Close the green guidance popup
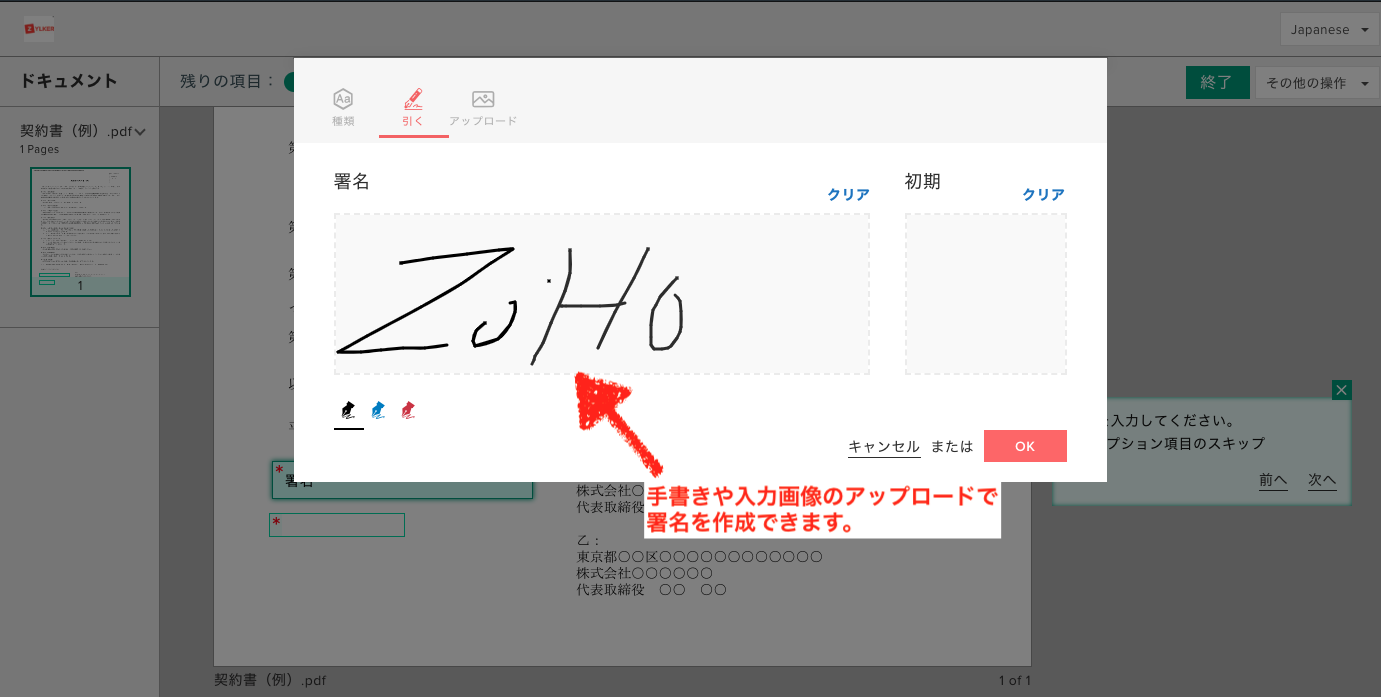1381x697 pixels. [1342, 390]
